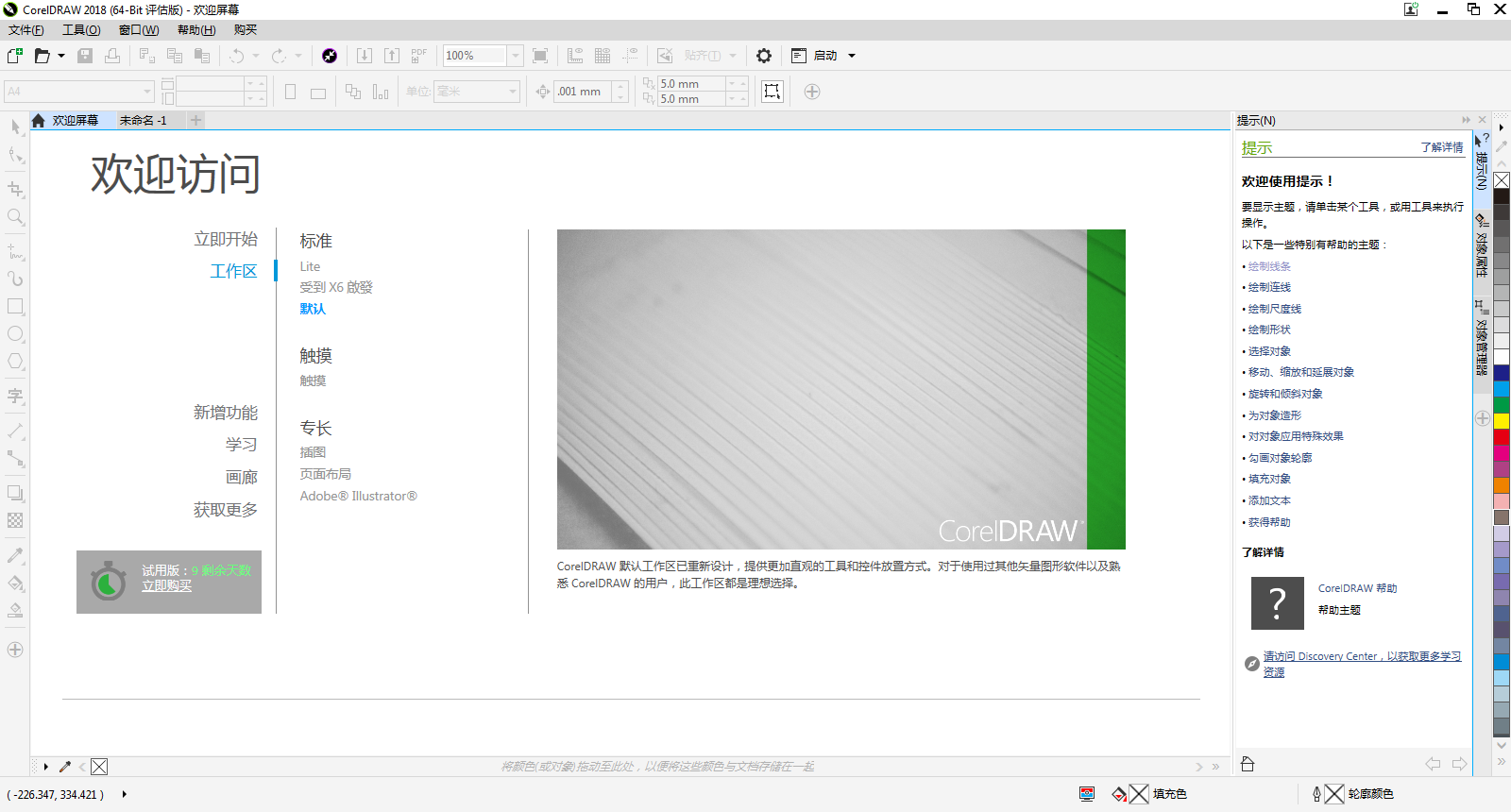This screenshot has height=812, width=1511.
Task: Click the Export icon in toolbar
Action: point(392,56)
